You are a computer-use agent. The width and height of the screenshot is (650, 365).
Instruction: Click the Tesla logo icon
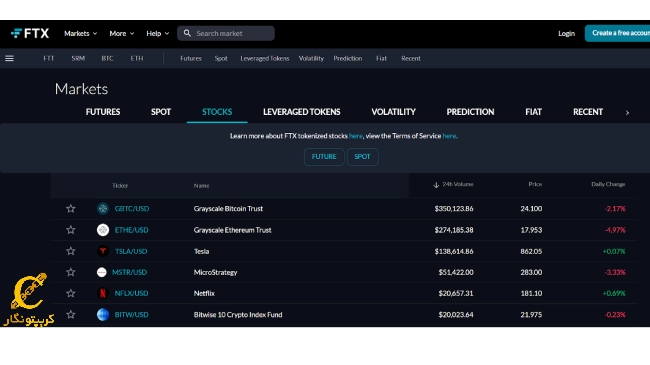(x=103, y=251)
